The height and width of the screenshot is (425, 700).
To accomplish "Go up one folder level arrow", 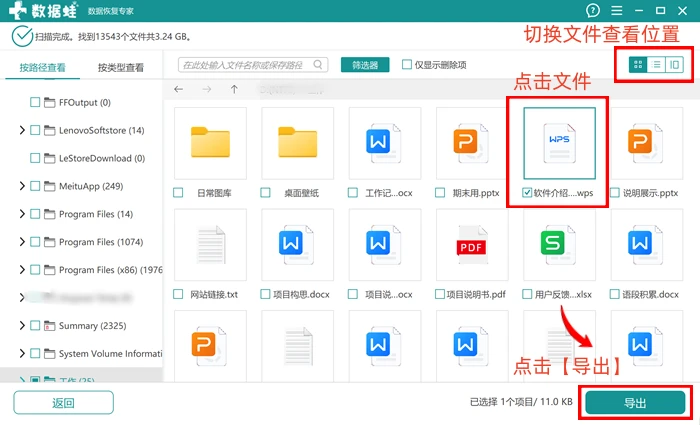I will point(234,89).
